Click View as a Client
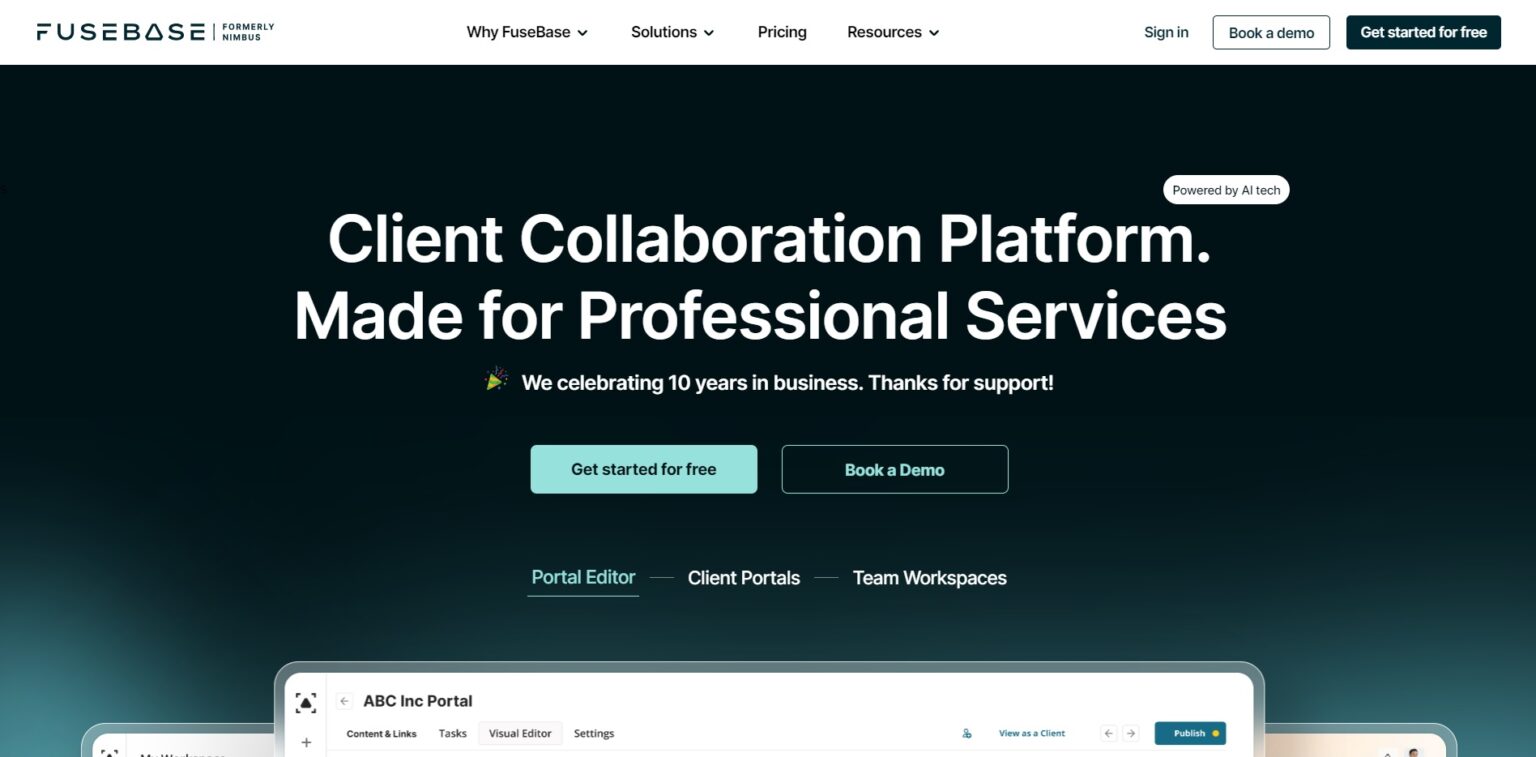The image size is (1536, 757). click(1032, 733)
